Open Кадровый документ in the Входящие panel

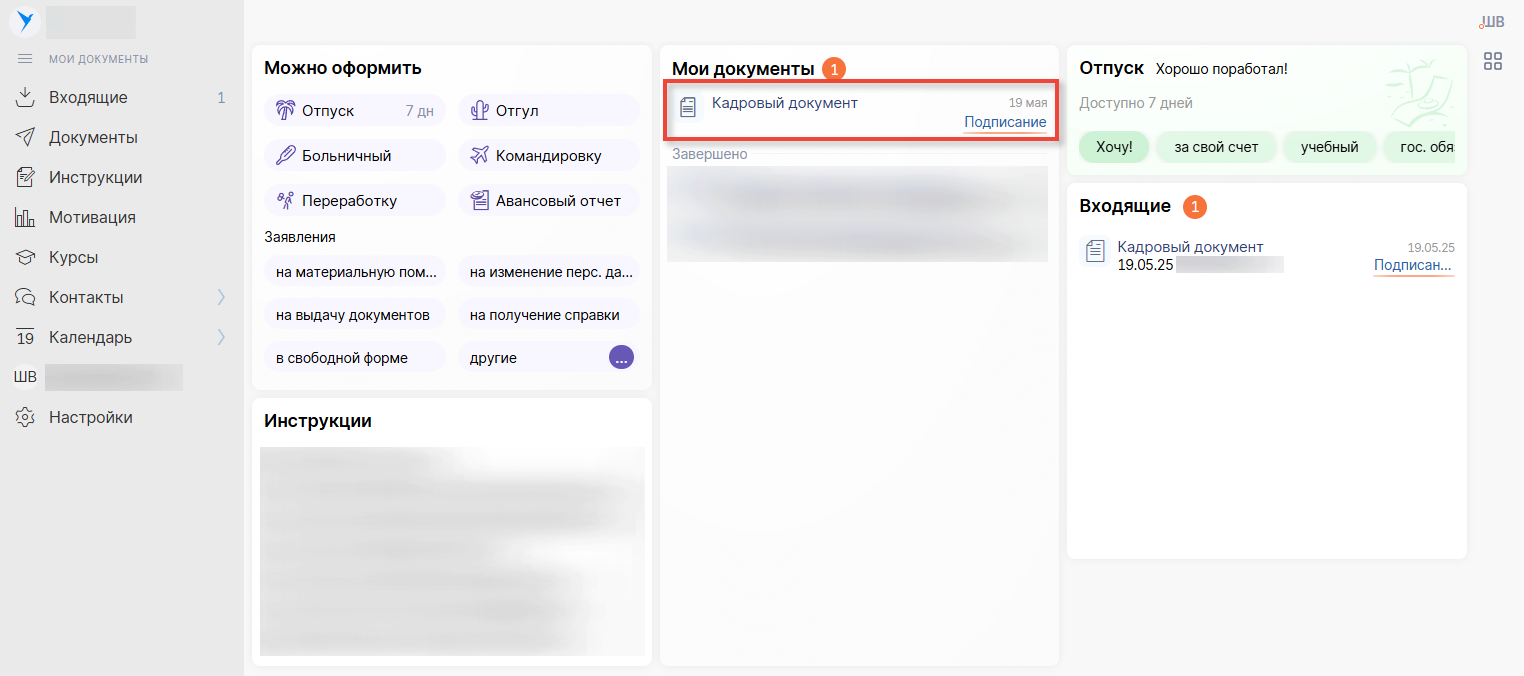[x=1190, y=247]
